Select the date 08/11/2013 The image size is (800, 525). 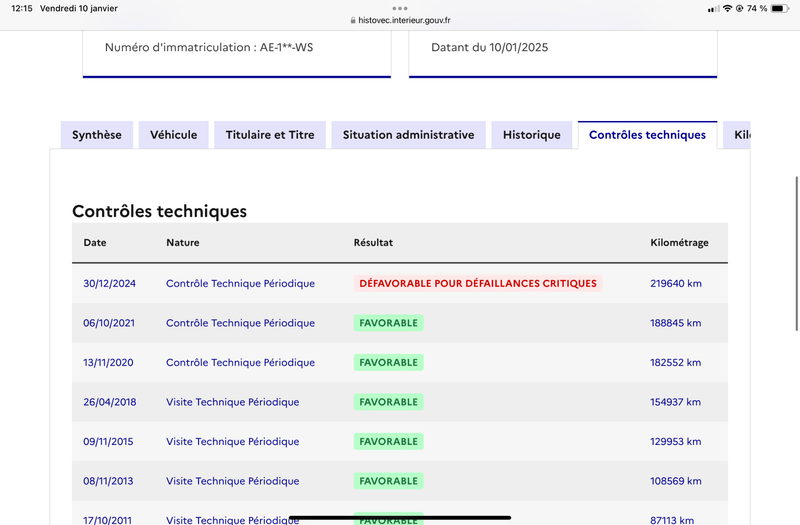[108, 481]
